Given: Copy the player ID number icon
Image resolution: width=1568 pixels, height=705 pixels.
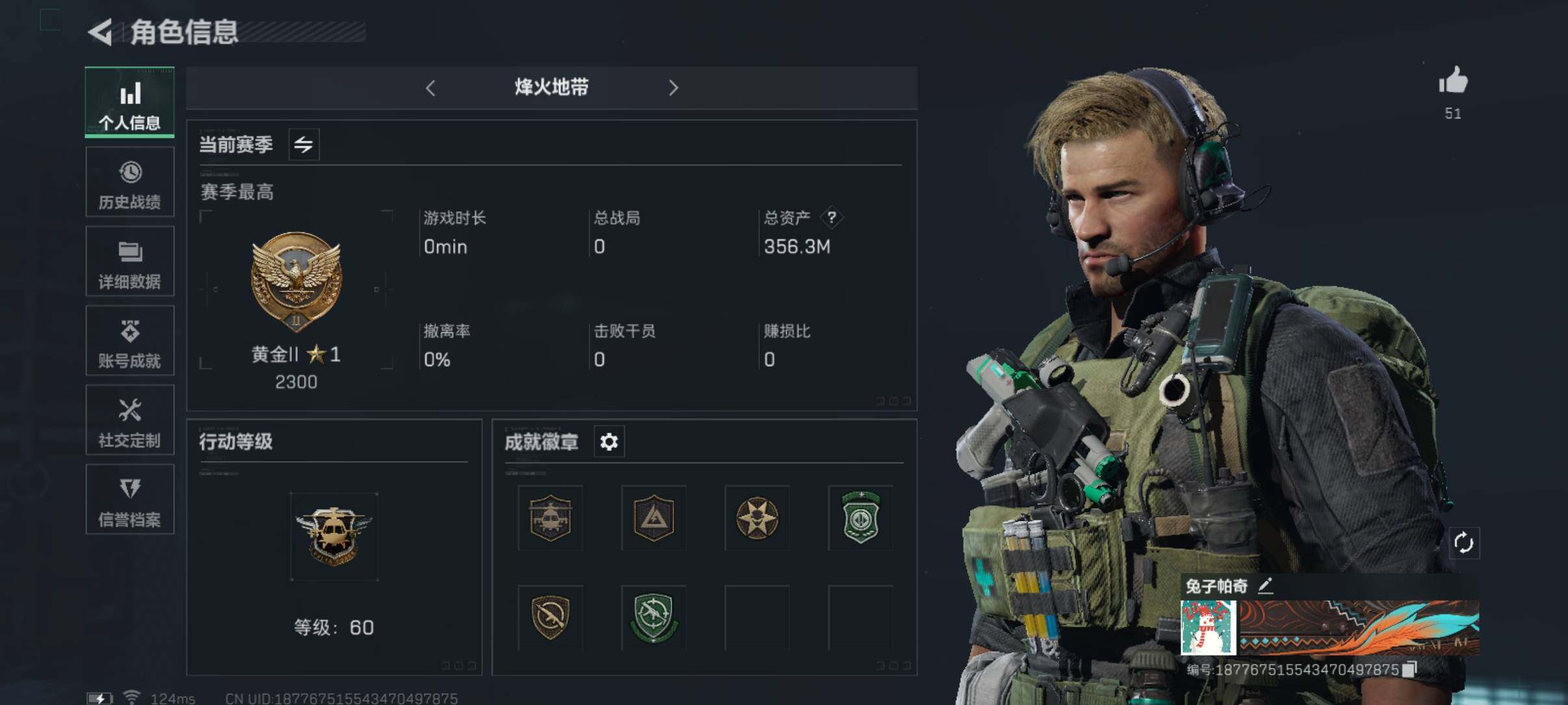Looking at the screenshot, I should (1409, 670).
